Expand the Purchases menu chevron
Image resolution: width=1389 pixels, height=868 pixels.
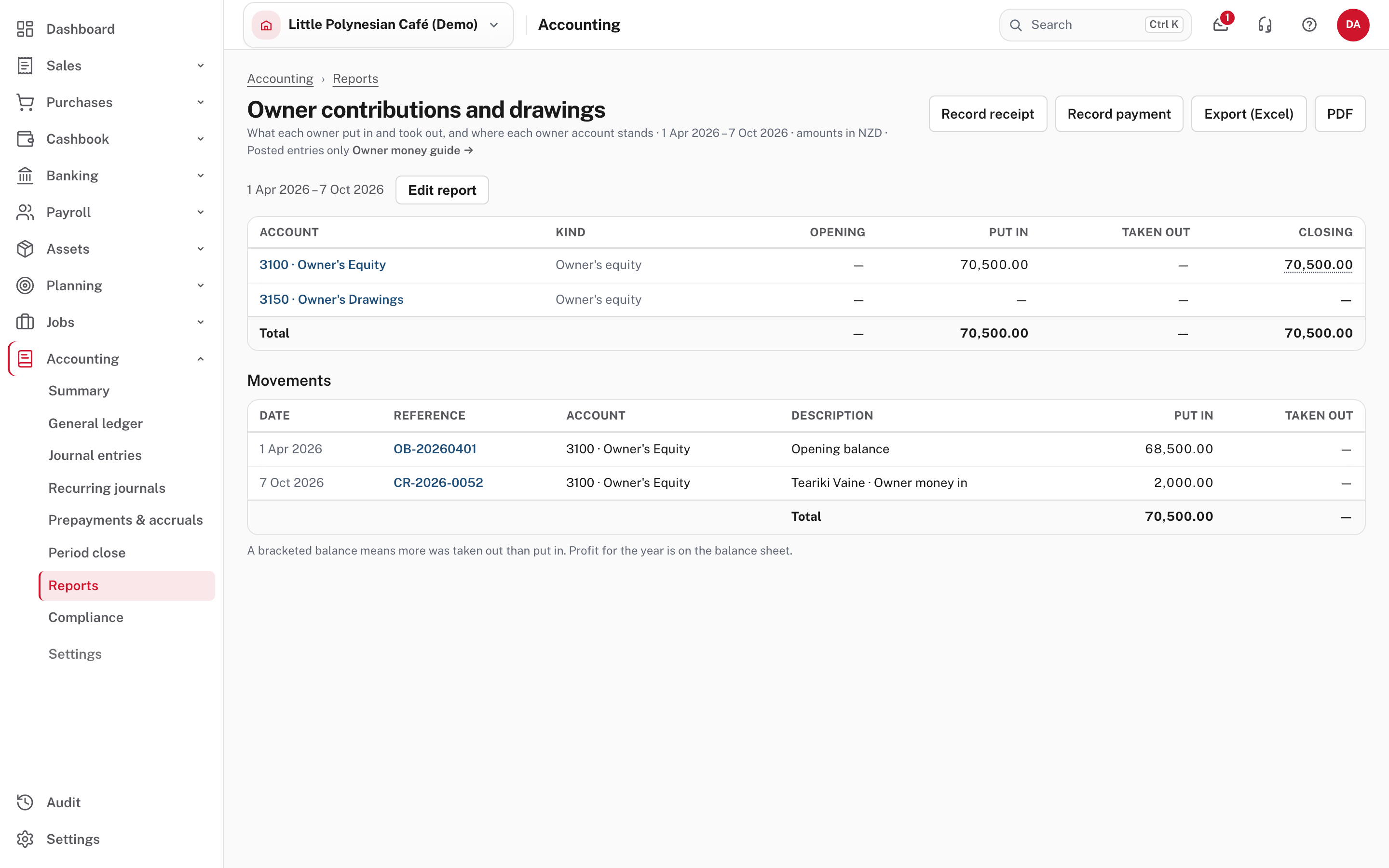pos(200,102)
